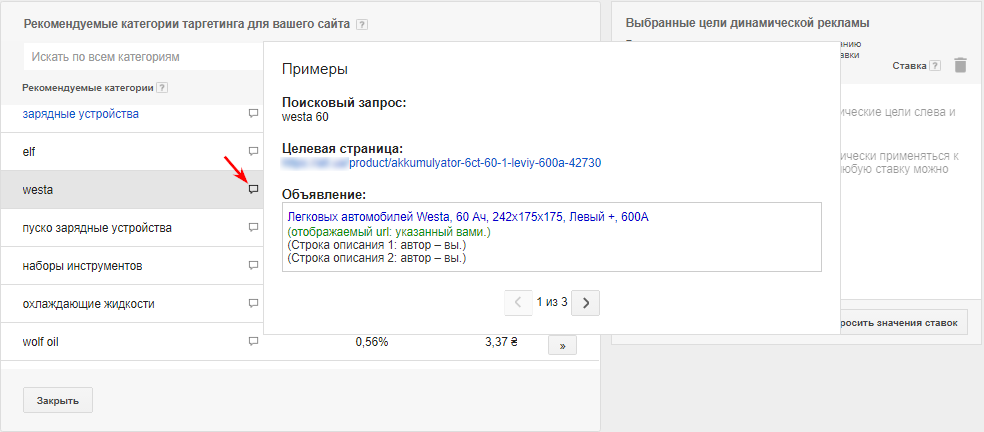Click the 1 из 3 page indicator
Screen dimensions: 984x432
coord(552,302)
